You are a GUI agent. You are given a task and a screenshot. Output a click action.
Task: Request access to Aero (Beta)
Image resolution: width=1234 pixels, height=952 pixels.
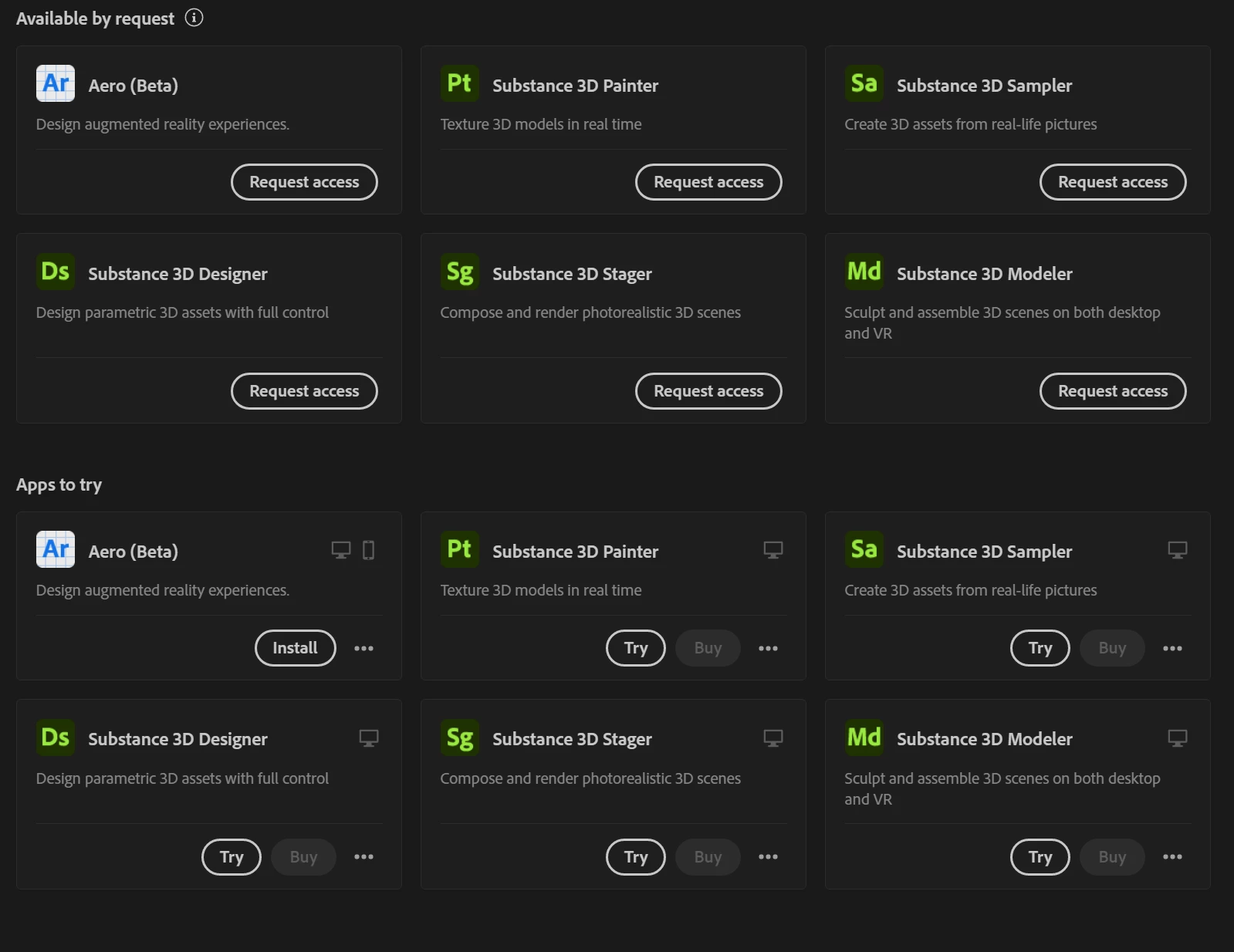[304, 182]
